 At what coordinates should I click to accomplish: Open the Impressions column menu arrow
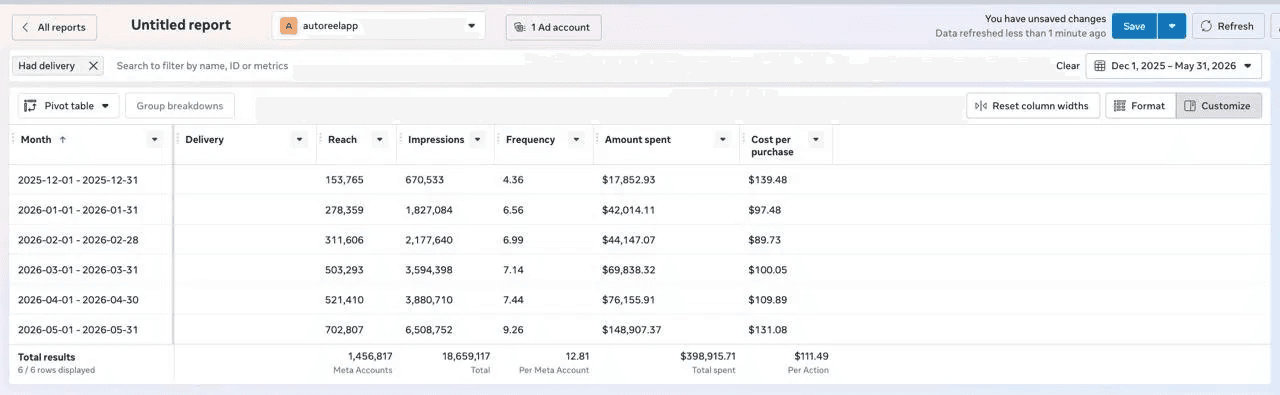pyautogui.click(x=477, y=140)
